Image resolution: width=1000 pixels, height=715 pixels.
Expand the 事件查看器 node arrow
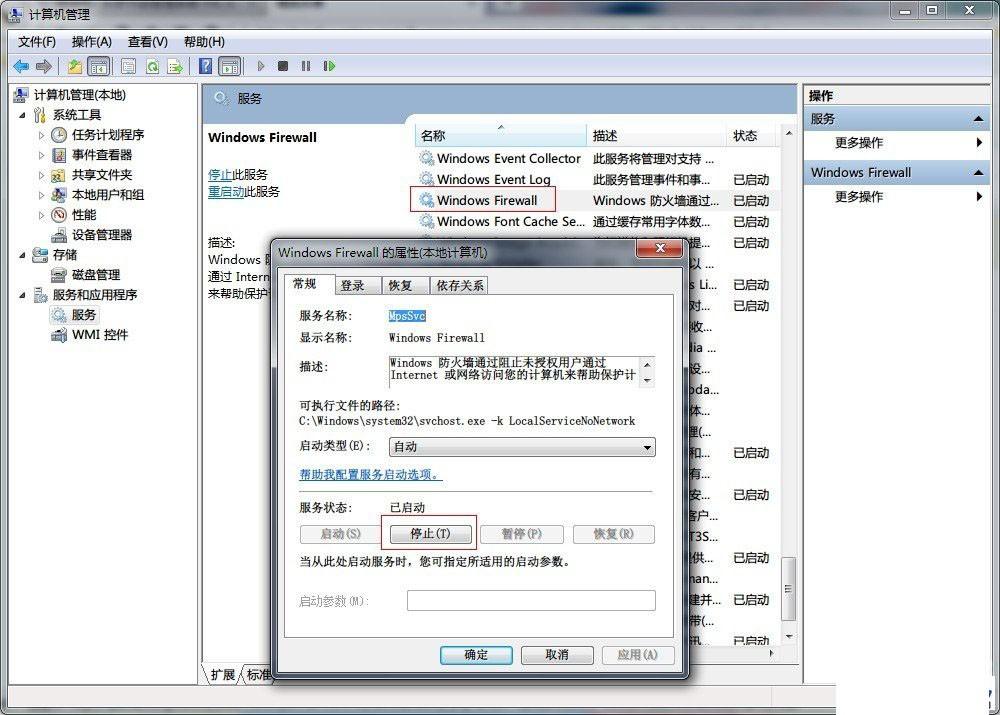coord(41,155)
